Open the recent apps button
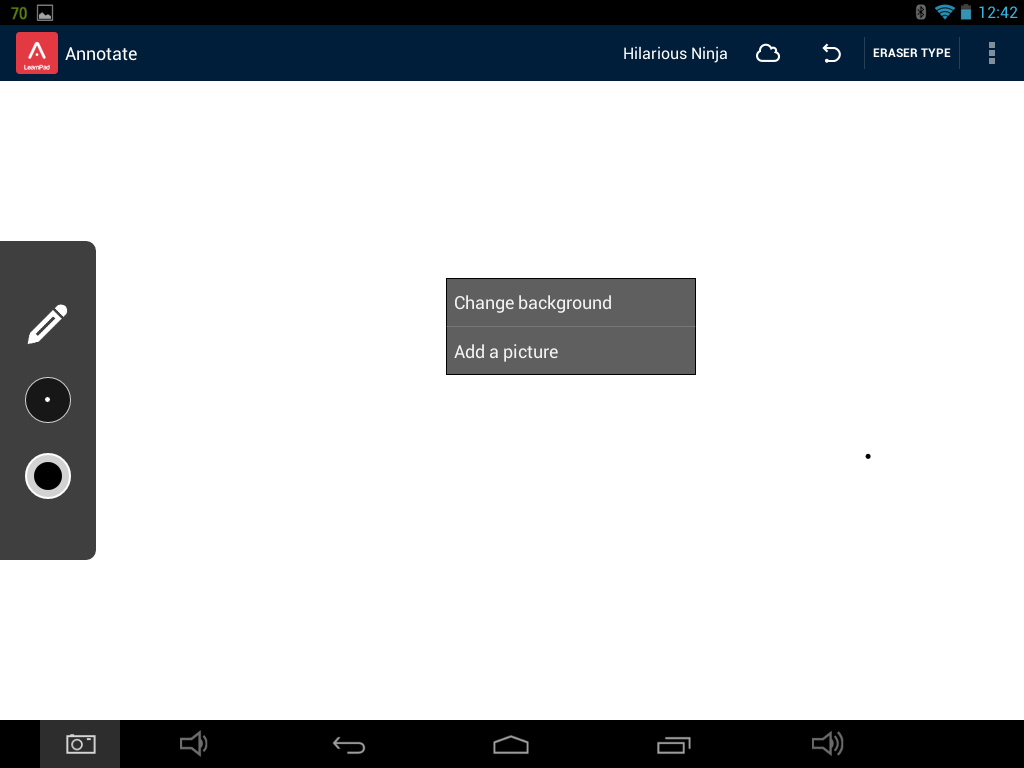Image resolution: width=1024 pixels, height=768 pixels. (673, 744)
